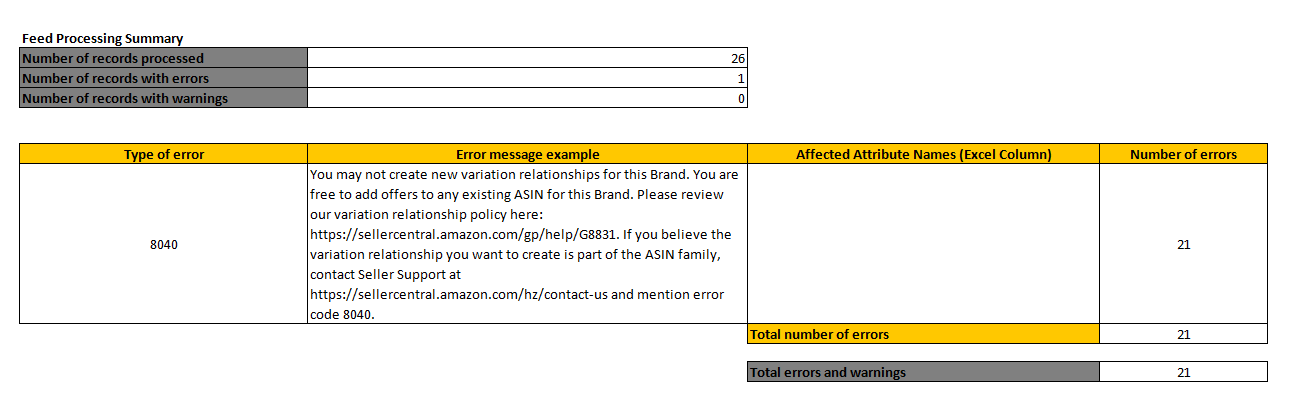Image resolution: width=1290 pixels, height=407 pixels.
Task: Click the Number of records with errors label
Action: 164,78
